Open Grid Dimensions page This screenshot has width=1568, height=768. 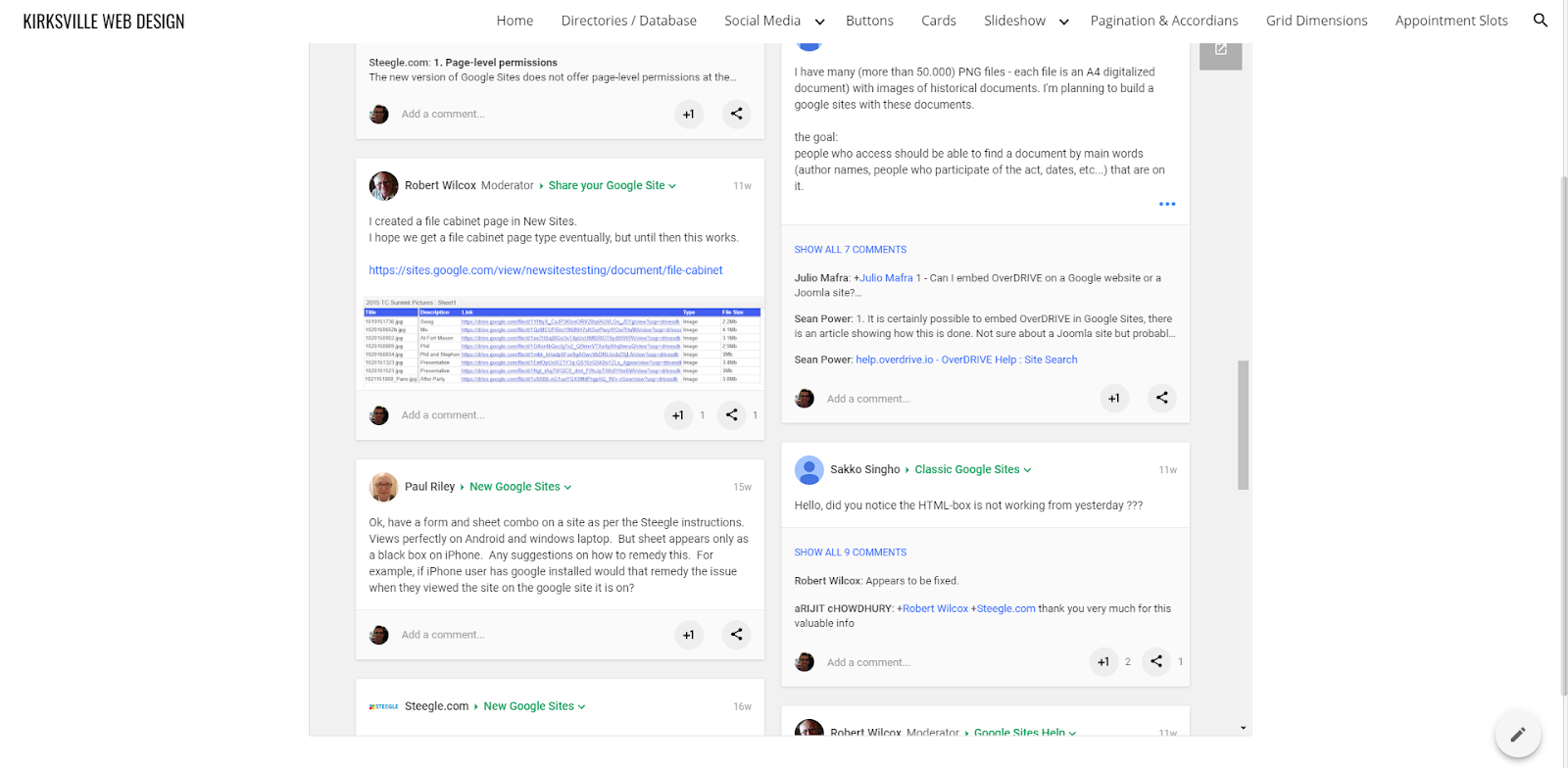click(1317, 21)
